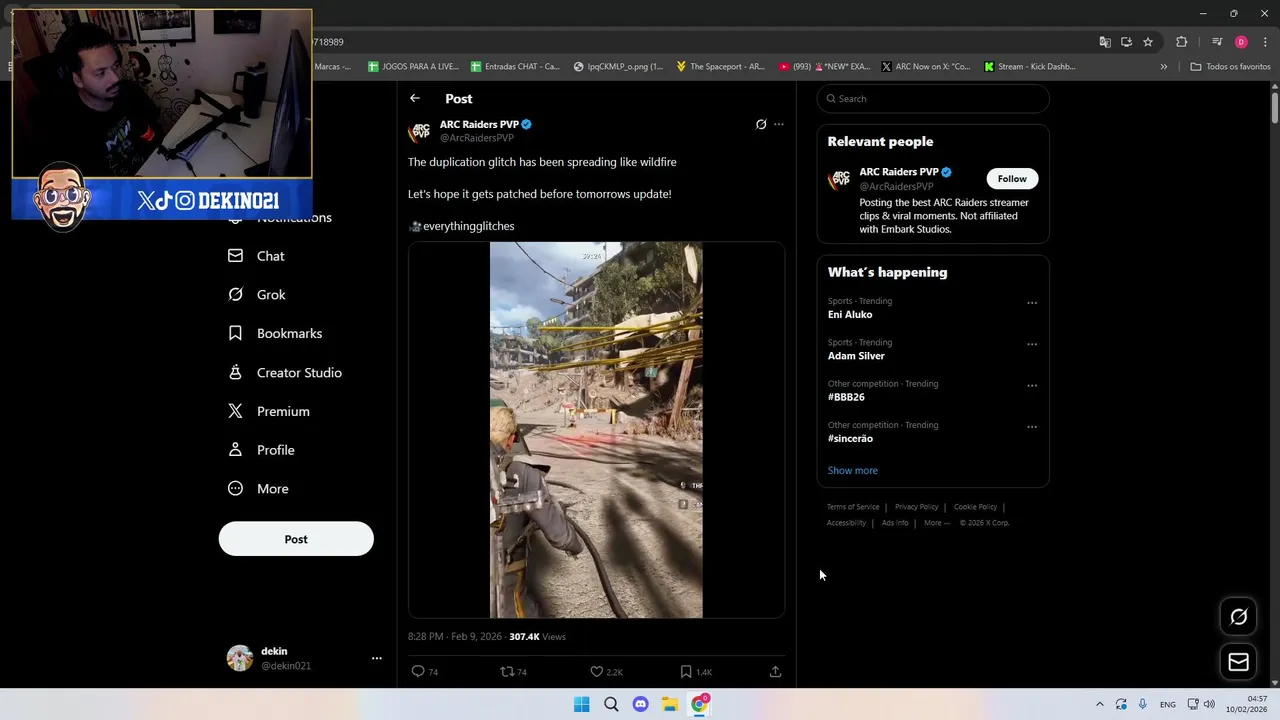Open more options for #BBB26 trend

(x=1032, y=385)
